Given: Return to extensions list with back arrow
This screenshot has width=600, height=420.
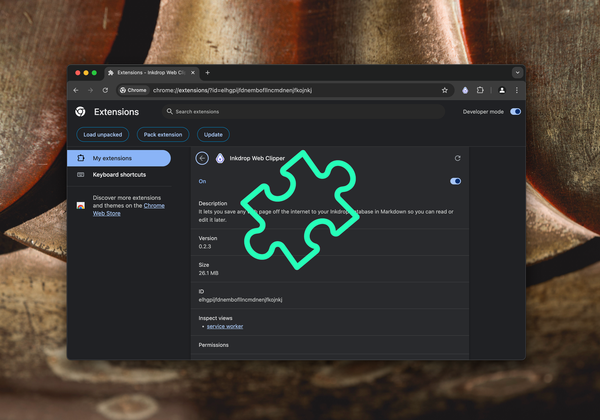Looking at the screenshot, I should click(202, 158).
